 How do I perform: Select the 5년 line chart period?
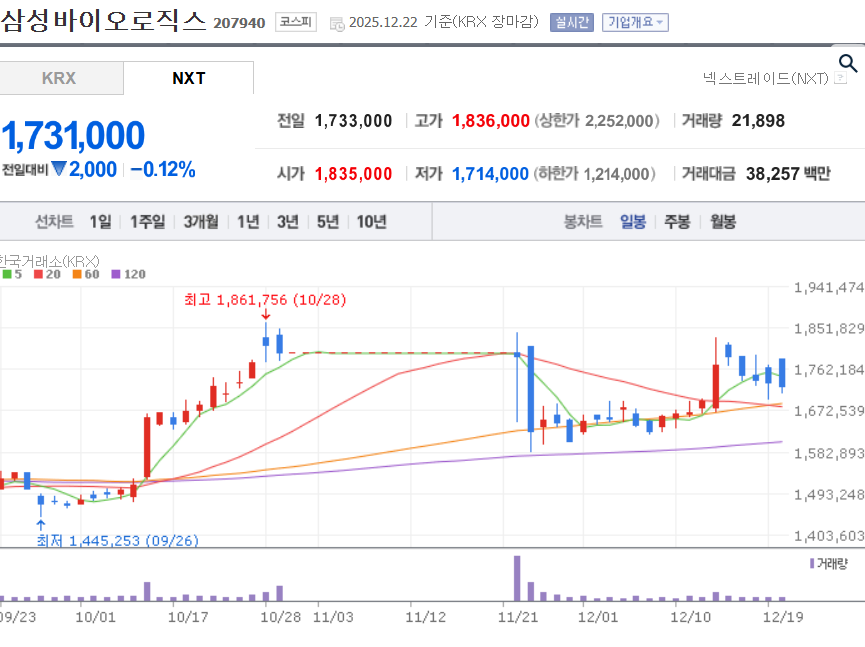coord(328,222)
